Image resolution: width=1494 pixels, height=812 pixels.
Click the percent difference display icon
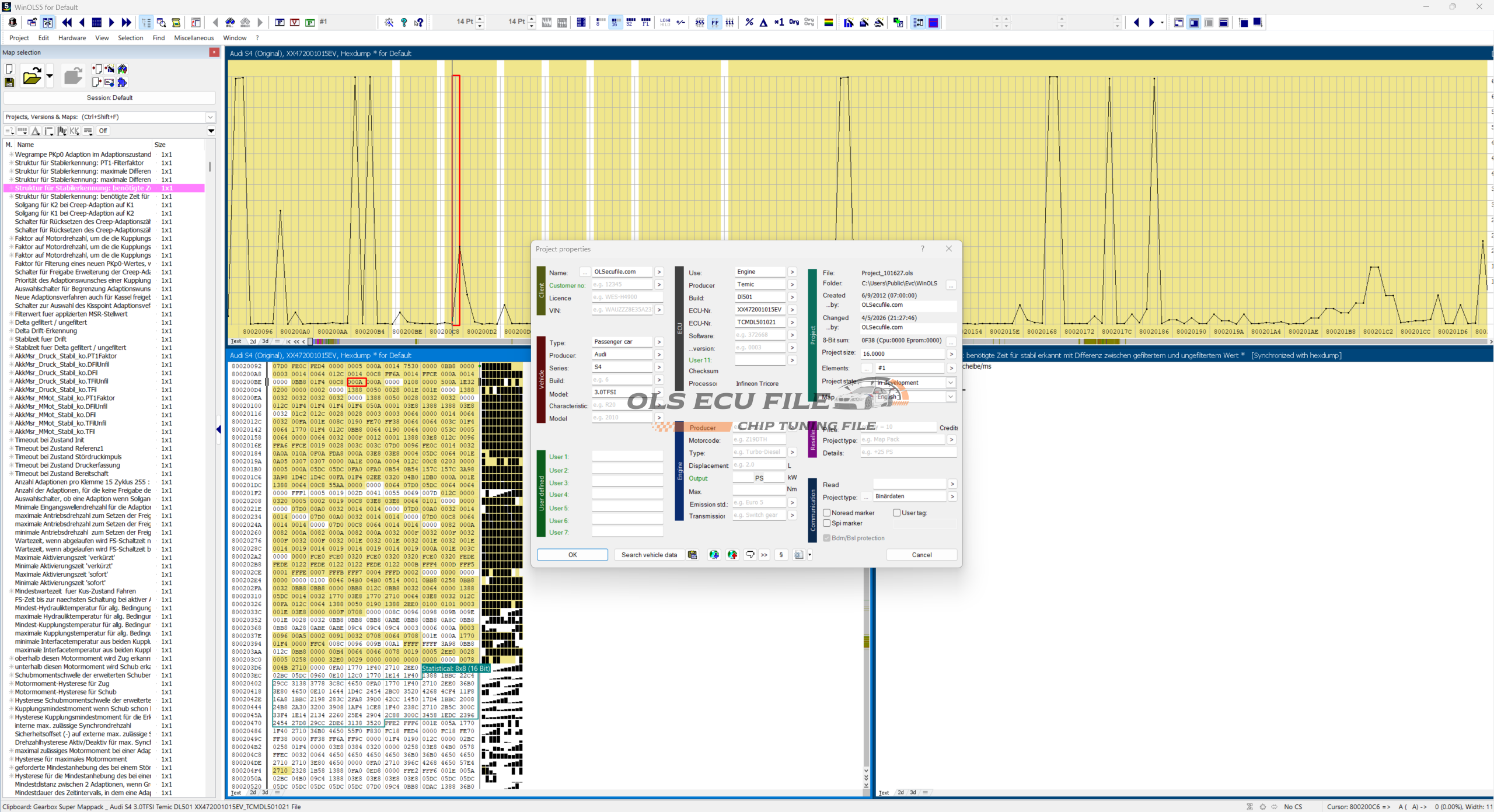(749, 23)
